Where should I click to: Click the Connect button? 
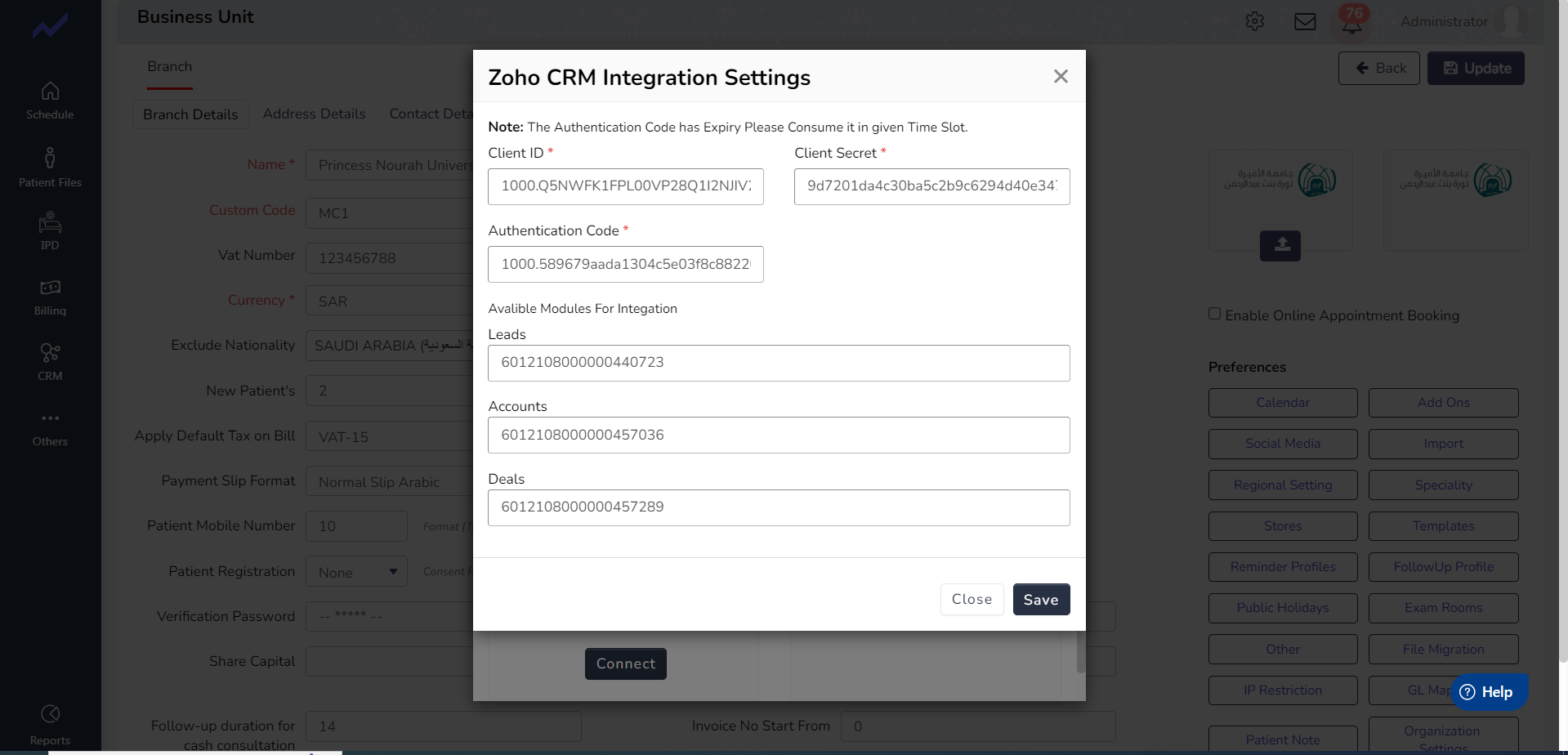625,663
